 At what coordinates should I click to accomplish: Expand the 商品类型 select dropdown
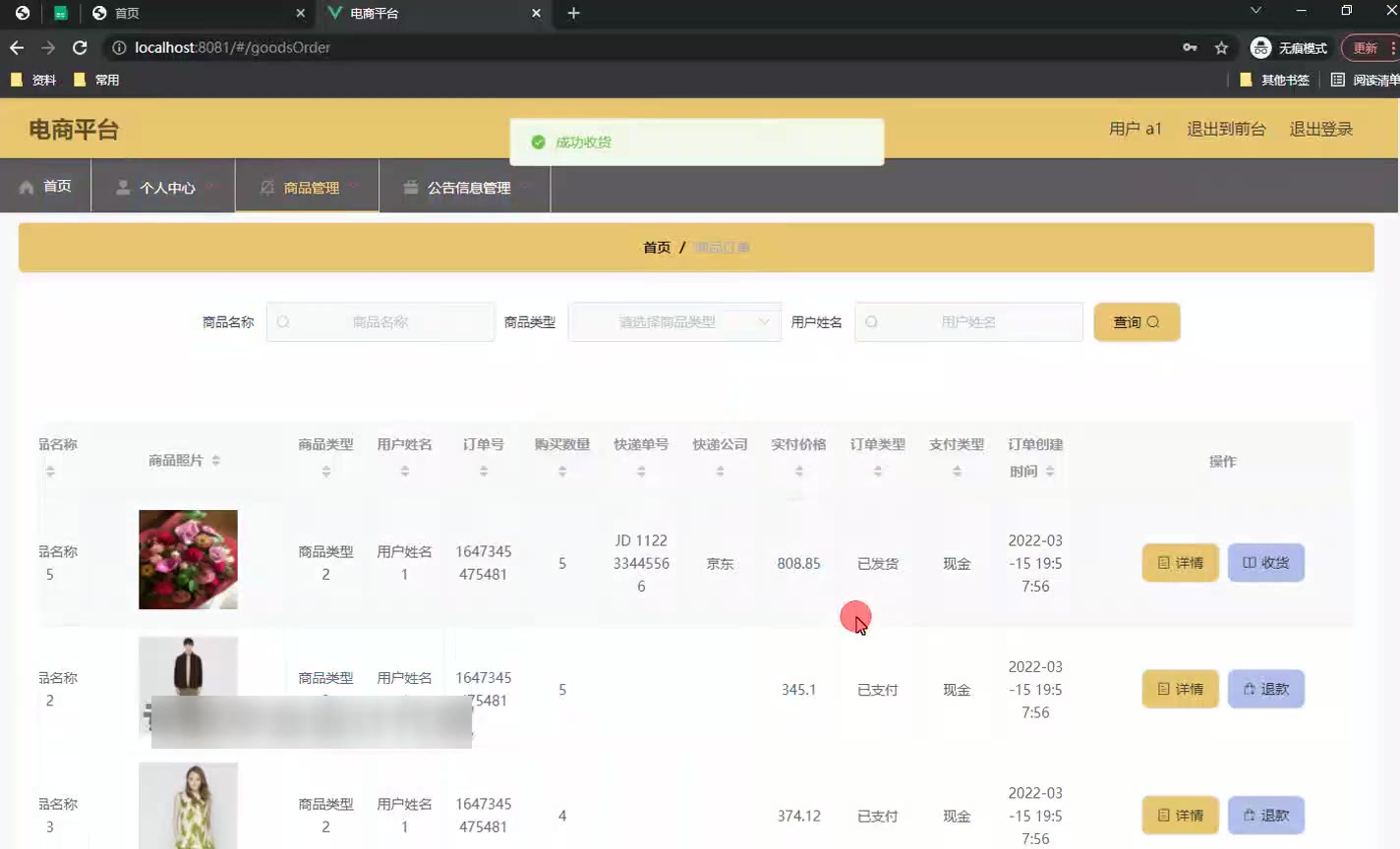pyautogui.click(x=674, y=322)
